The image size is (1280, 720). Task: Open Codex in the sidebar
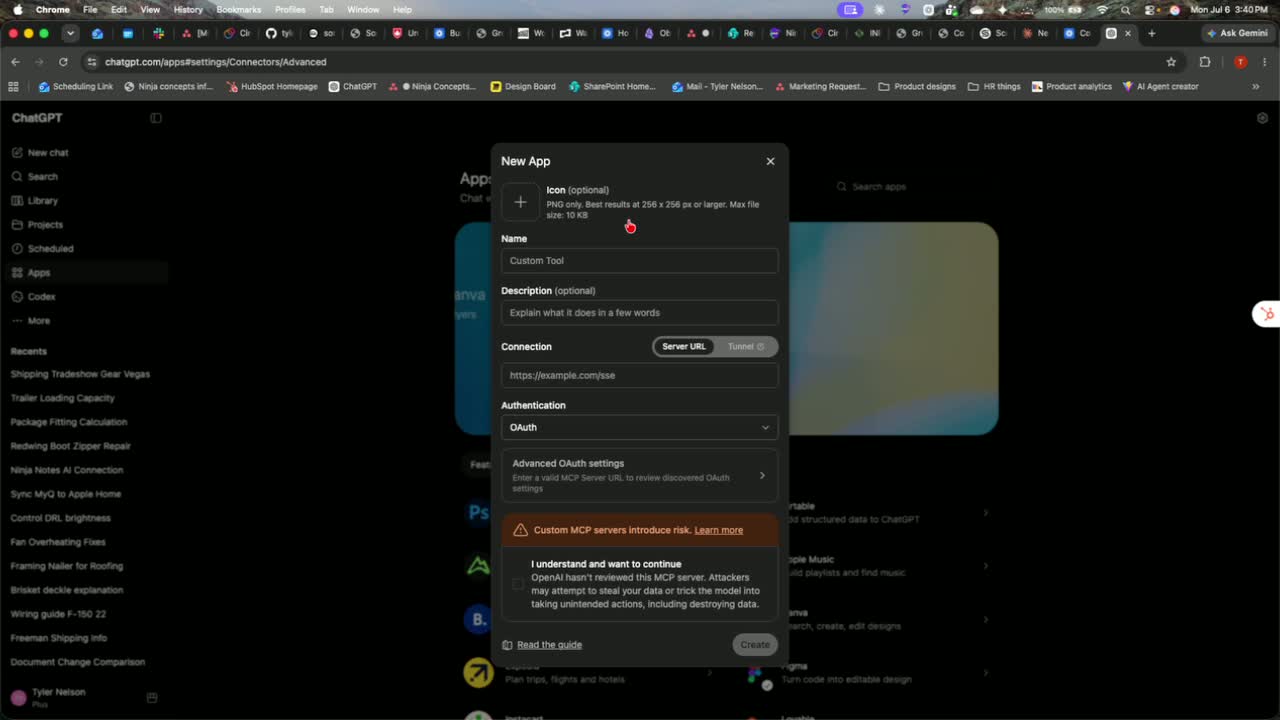42,297
